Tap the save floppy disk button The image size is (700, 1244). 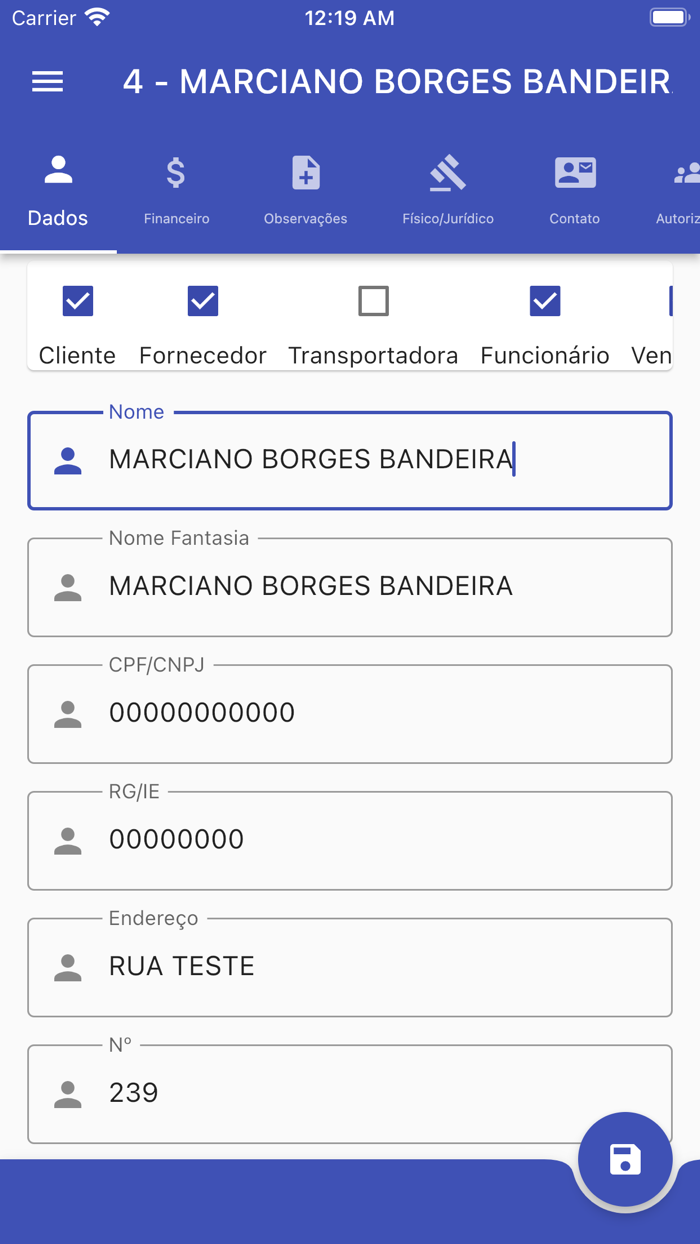pyautogui.click(x=625, y=1159)
